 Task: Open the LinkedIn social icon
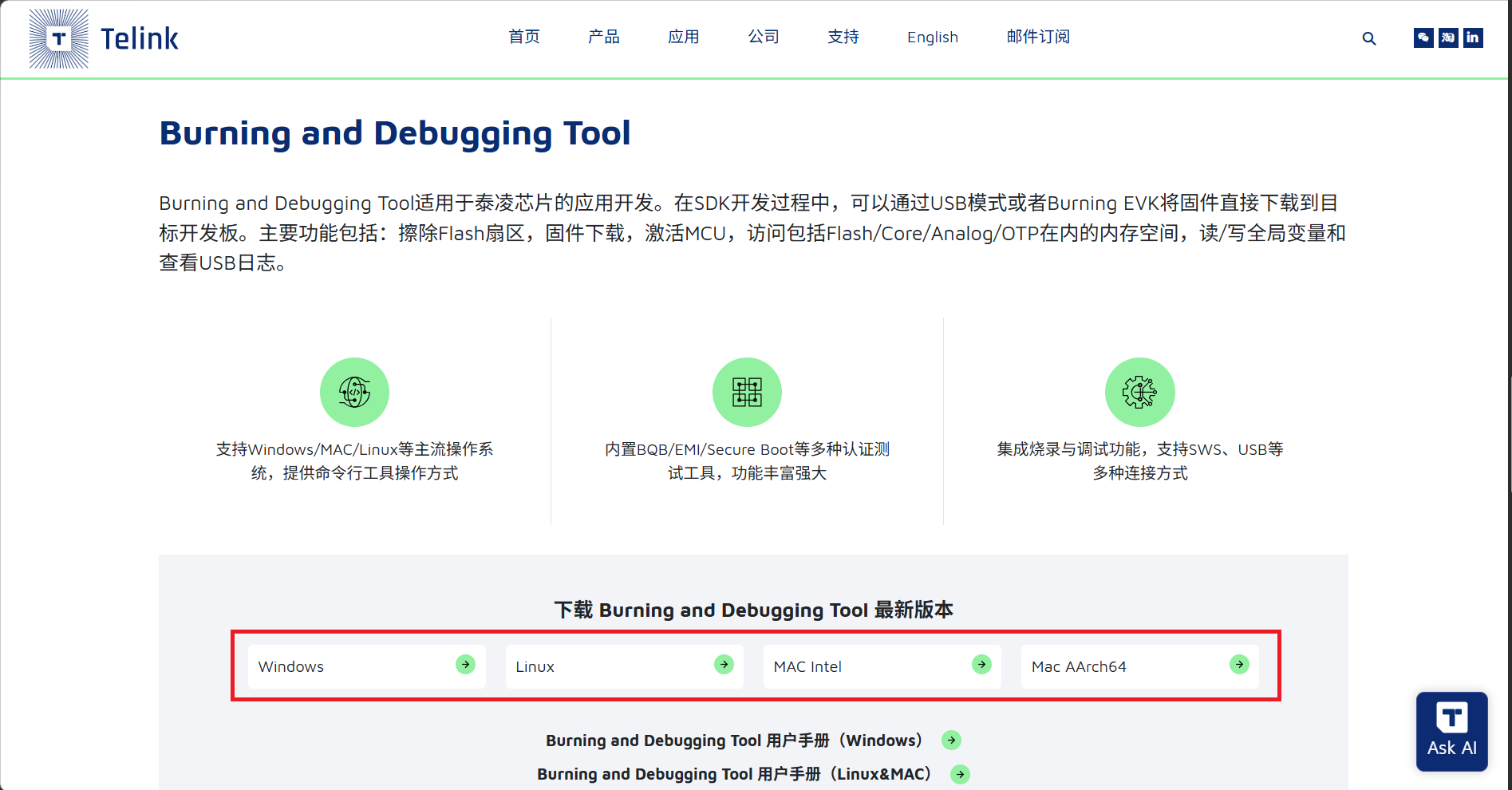pos(1473,38)
